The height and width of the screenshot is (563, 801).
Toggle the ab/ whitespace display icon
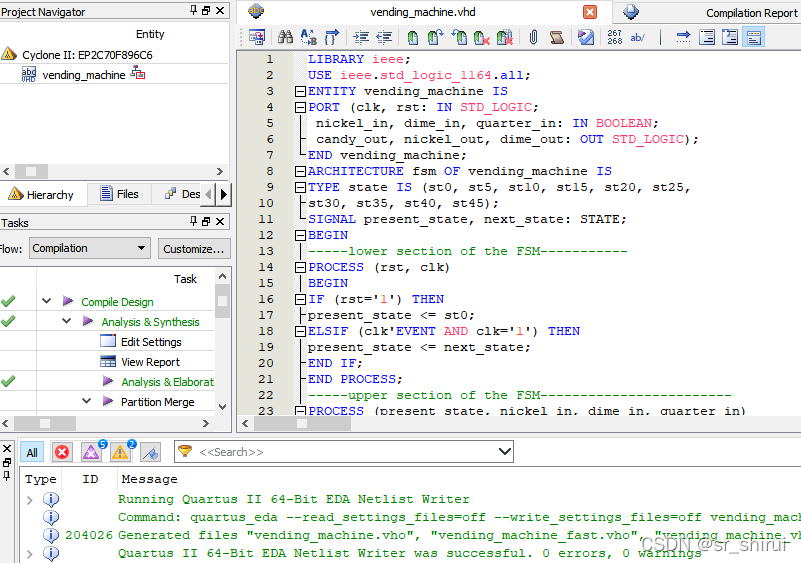(x=638, y=37)
